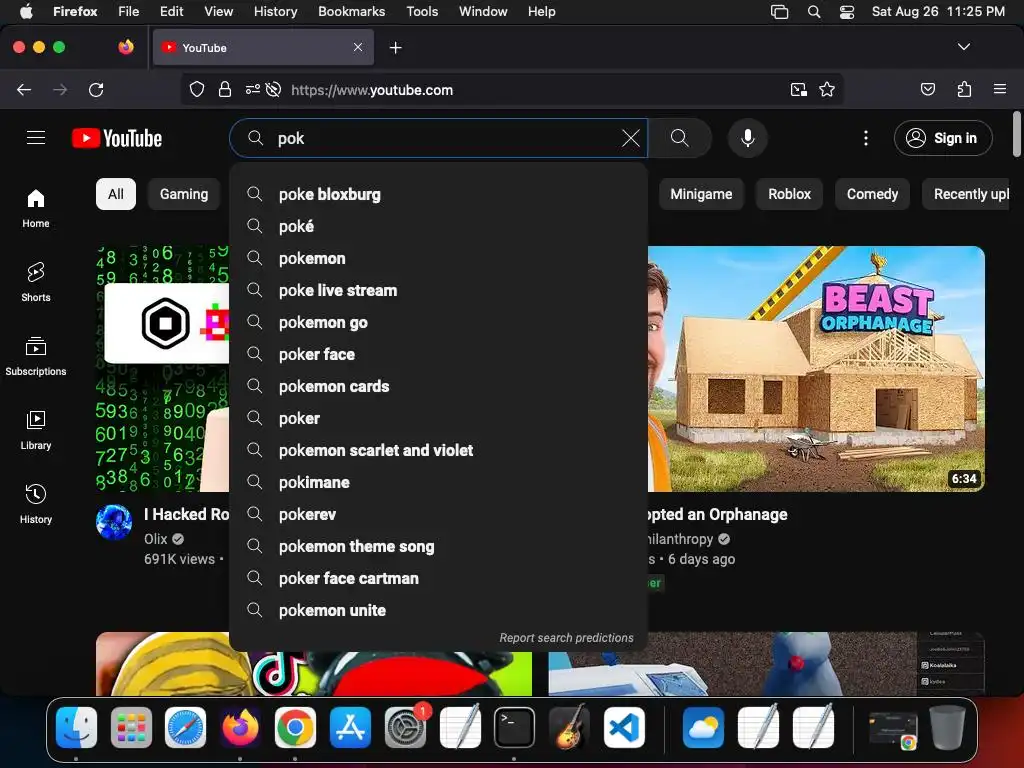Open the Tools menu
Viewport: 1024px width, 768px height.
click(x=422, y=12)
